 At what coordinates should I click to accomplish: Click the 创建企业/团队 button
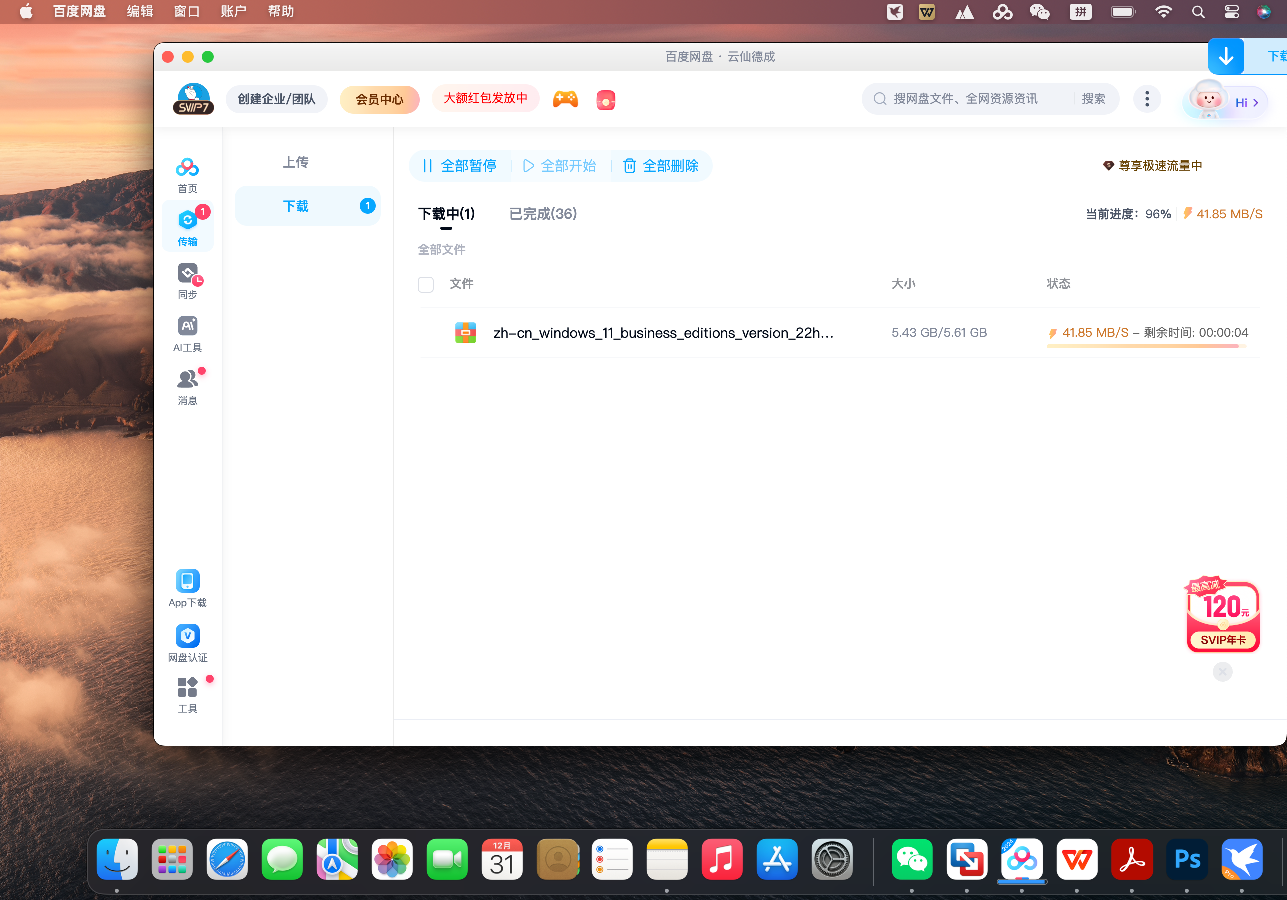coord(277,99)
